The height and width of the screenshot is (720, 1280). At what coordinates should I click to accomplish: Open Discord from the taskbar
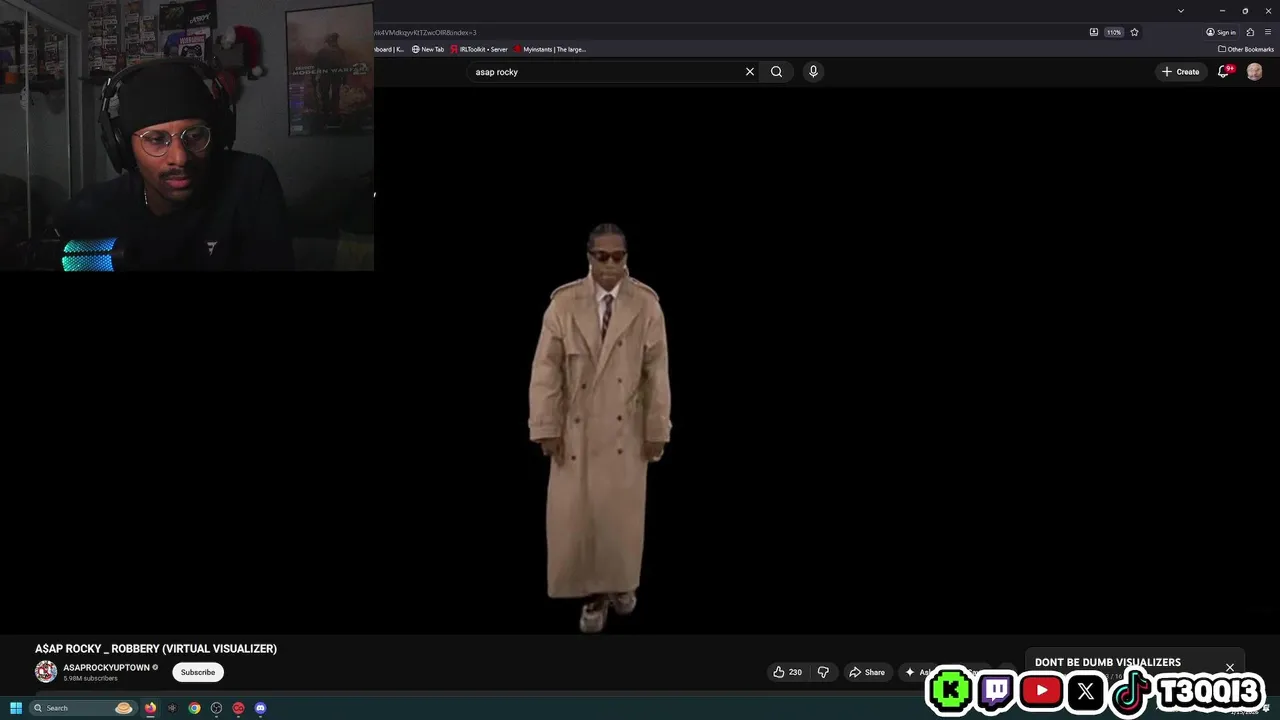click(260, 708)
